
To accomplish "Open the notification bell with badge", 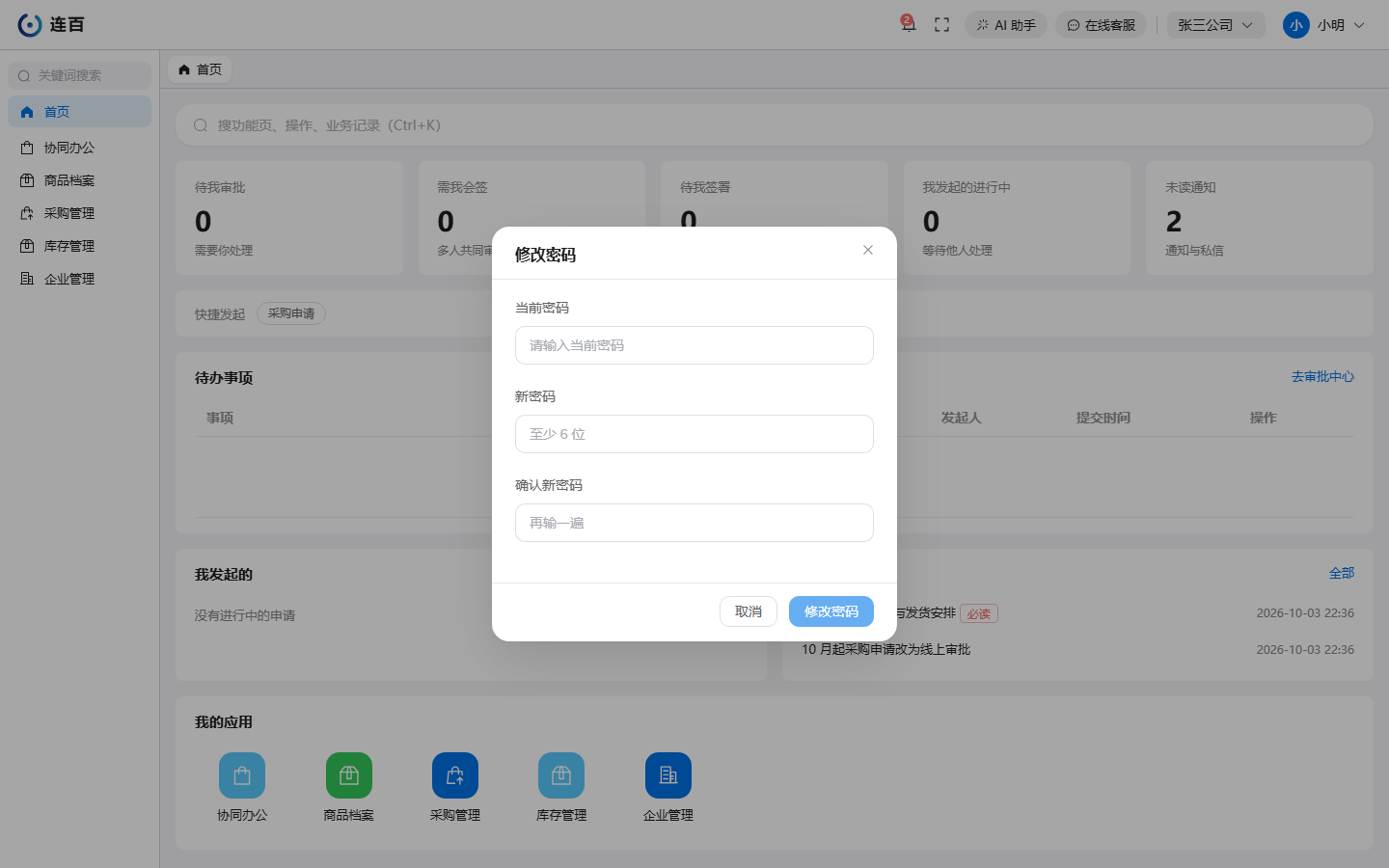I will pos(908,24).
